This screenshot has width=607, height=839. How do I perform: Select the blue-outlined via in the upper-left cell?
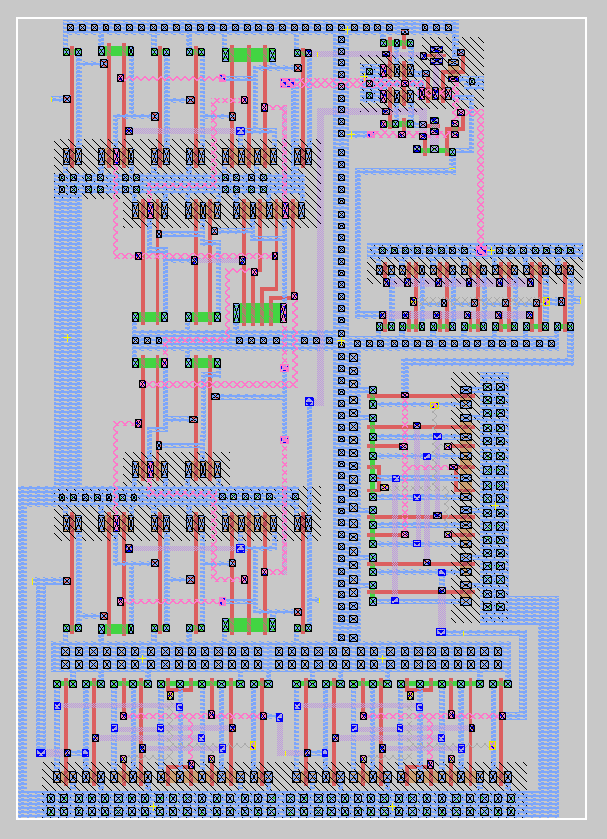pyautogui.click(x=240, y=131)
